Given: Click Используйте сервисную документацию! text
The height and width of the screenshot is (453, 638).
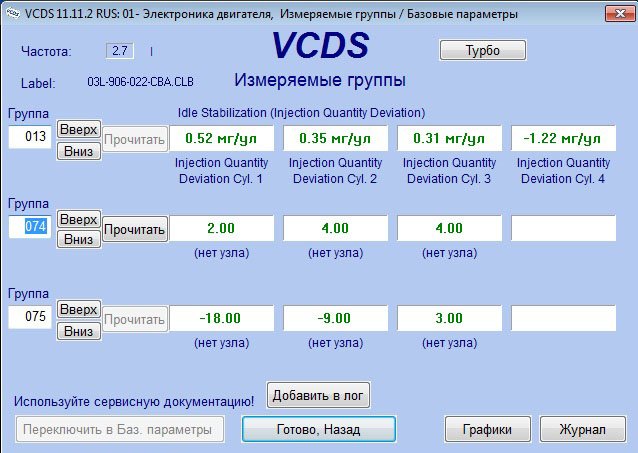Looking at the screenshot, I should pos(134,402).
